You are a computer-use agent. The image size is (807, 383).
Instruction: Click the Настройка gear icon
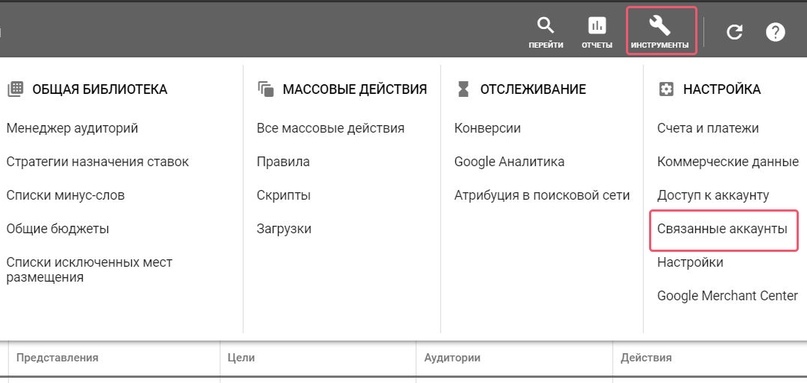(666, 89)
